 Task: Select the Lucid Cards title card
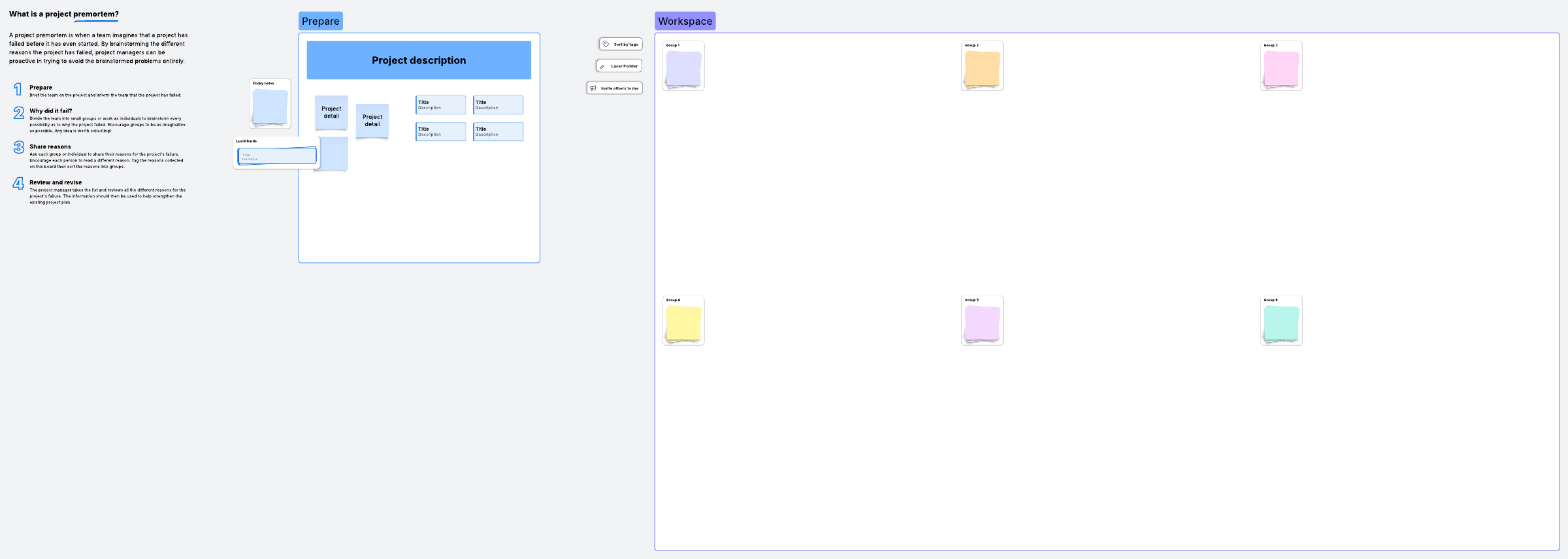(277, 156)
